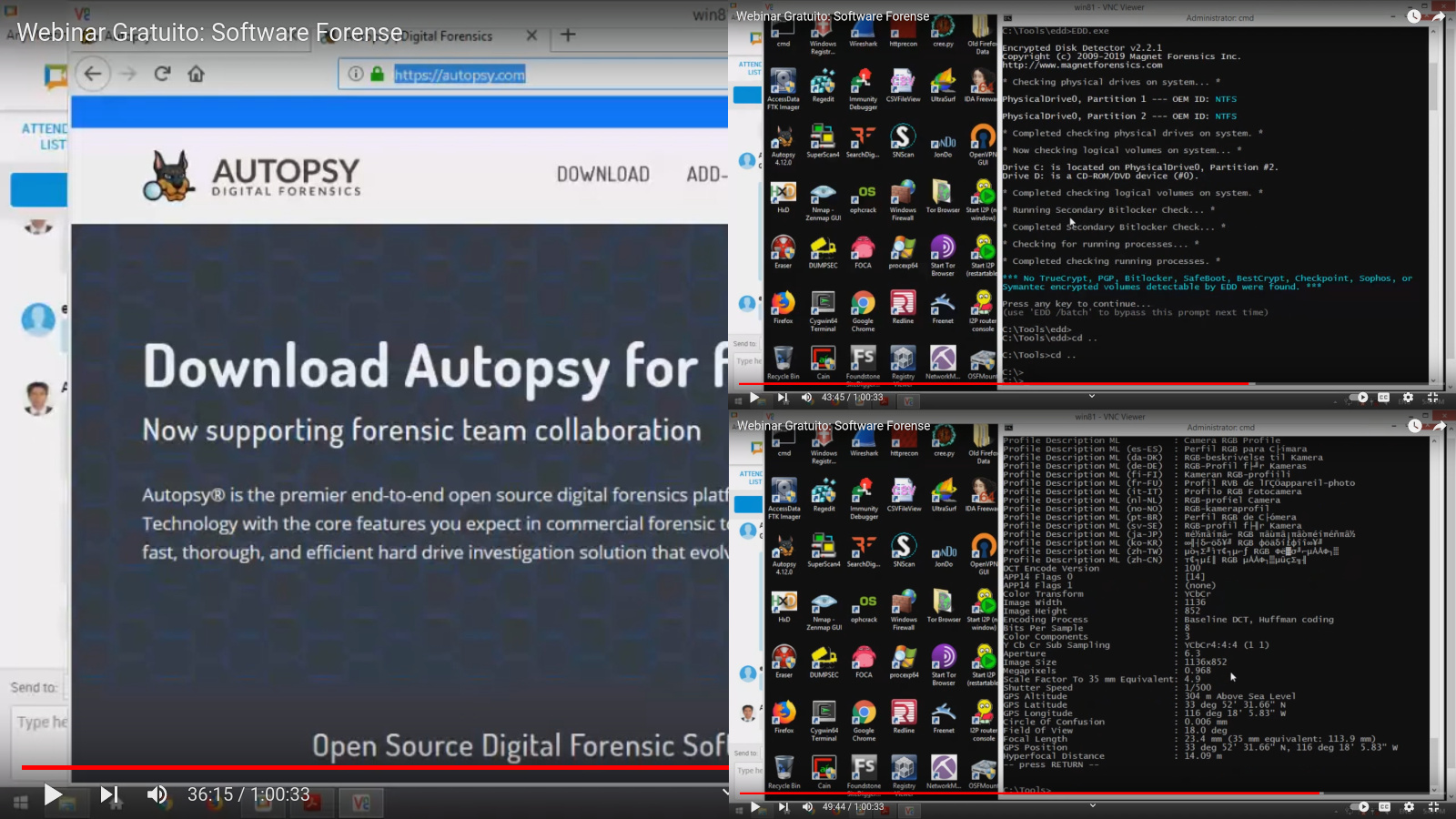The height and width of the screenshot is (819, 1456).
Task: Add the 49:44 video to Watch Later
Action: pyautogui.click(x=1415, y=426)
